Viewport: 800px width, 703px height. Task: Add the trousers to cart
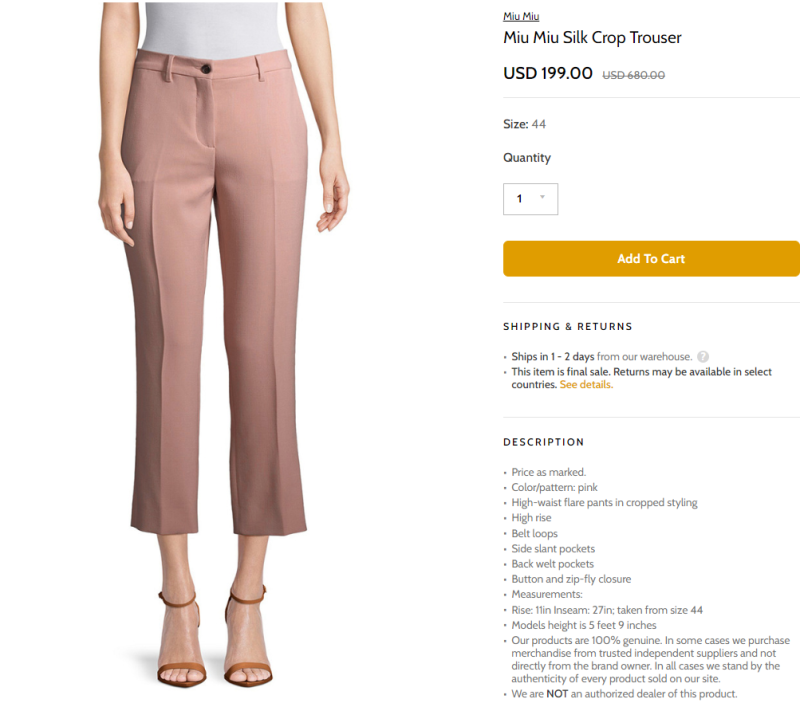pyautogui.click(x=651, y=259)
